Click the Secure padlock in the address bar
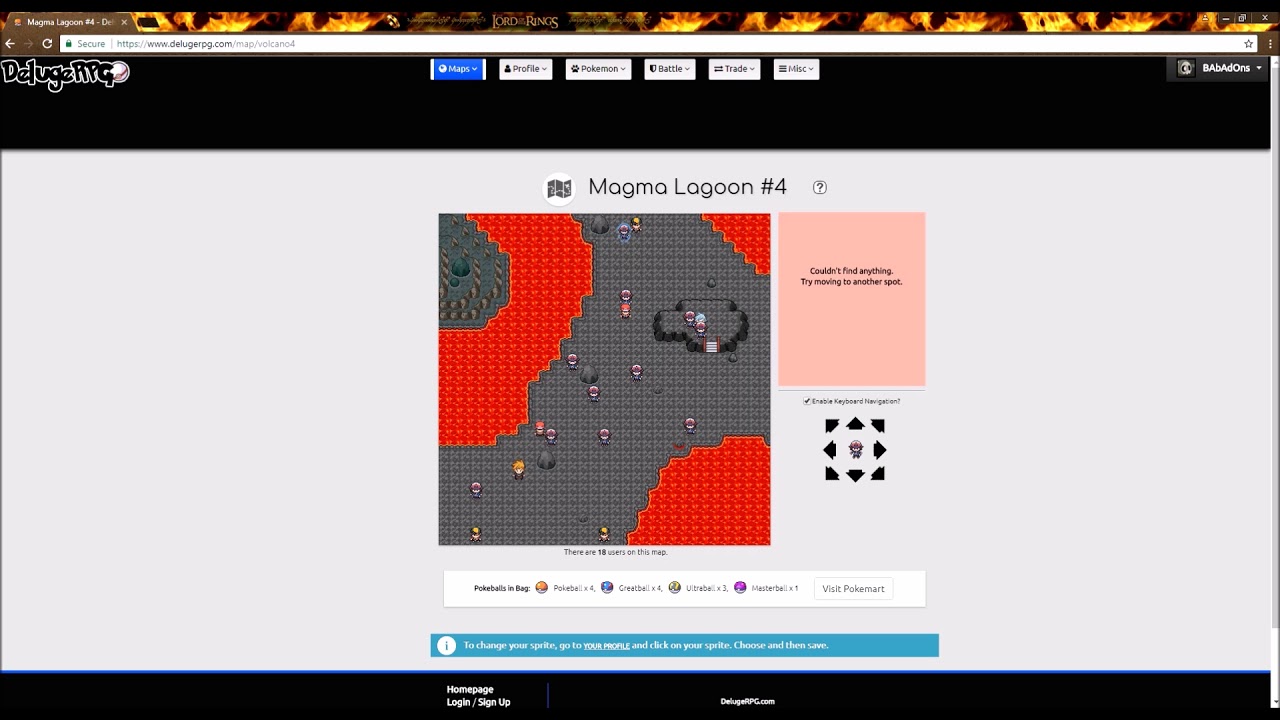The image size is (1280, 720). tap(69, 44)
